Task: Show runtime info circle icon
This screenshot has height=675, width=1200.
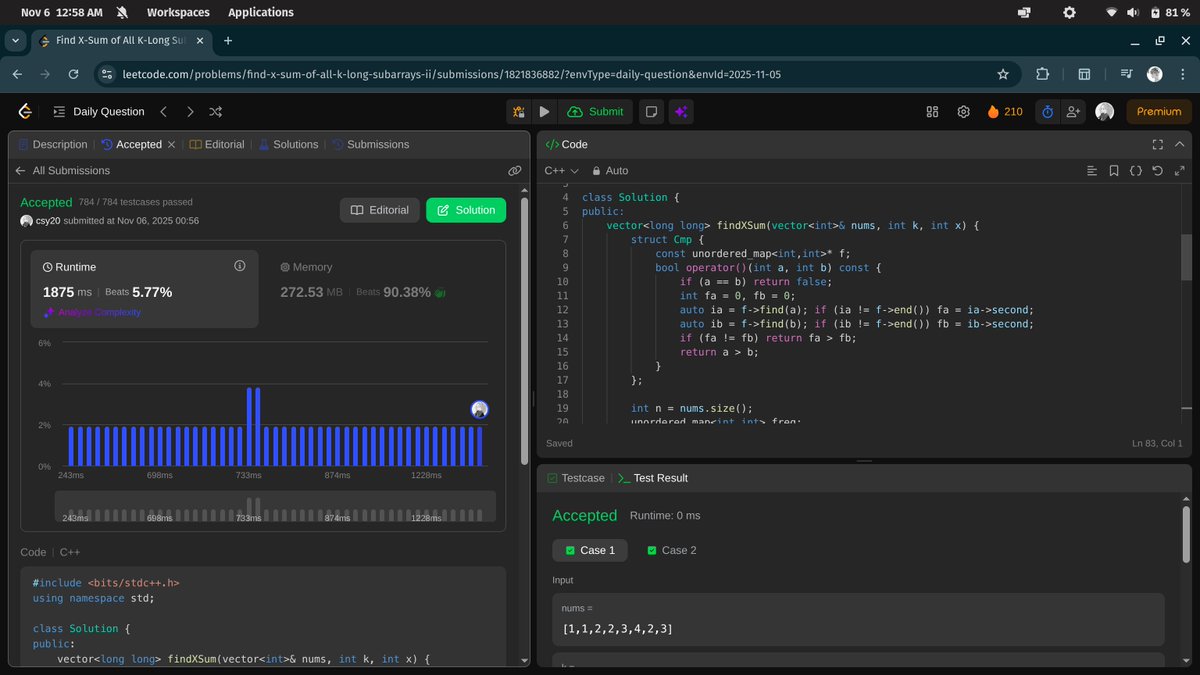Action: pos(239,266)
